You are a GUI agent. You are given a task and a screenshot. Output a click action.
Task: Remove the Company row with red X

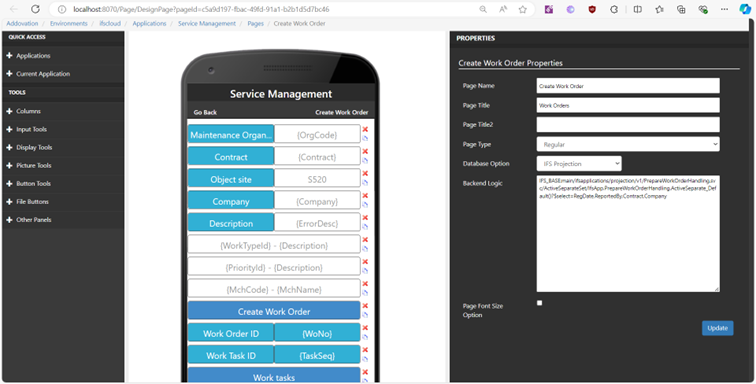pos(365,195)
